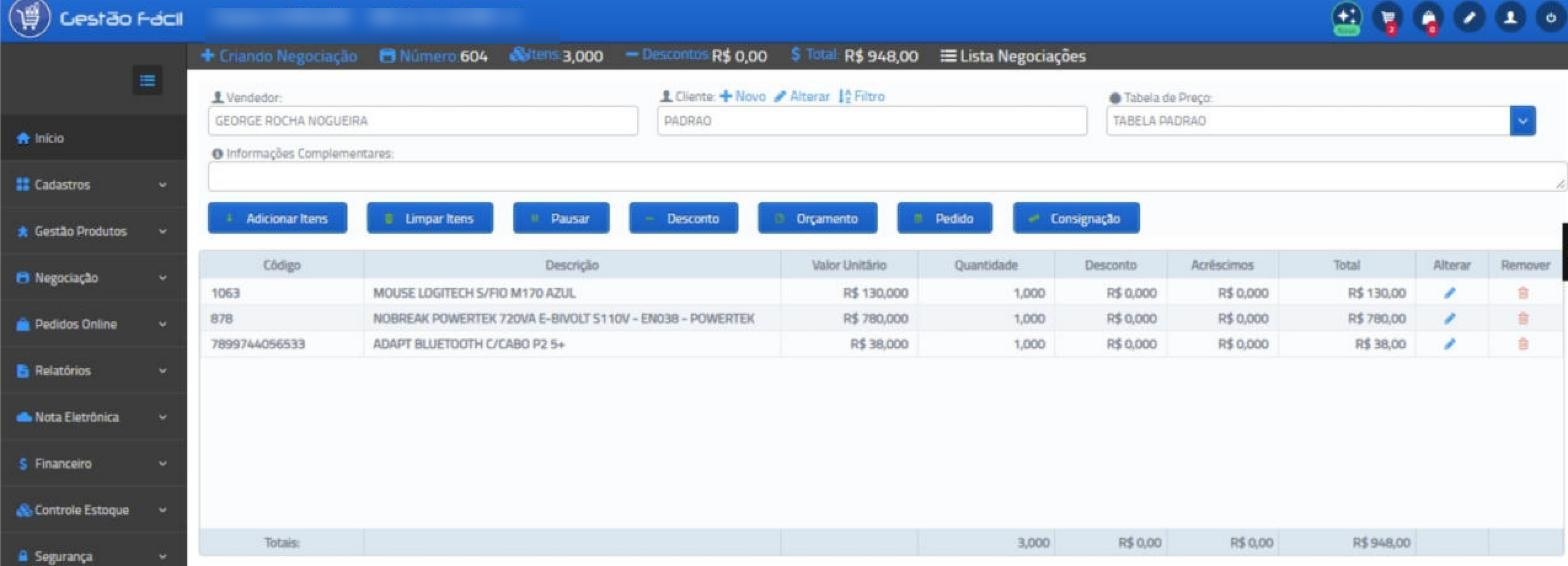Click Criando Negociação header label
Image resolution: width=1568 pixels, height=566 pixels.
(x=279, y=56)
